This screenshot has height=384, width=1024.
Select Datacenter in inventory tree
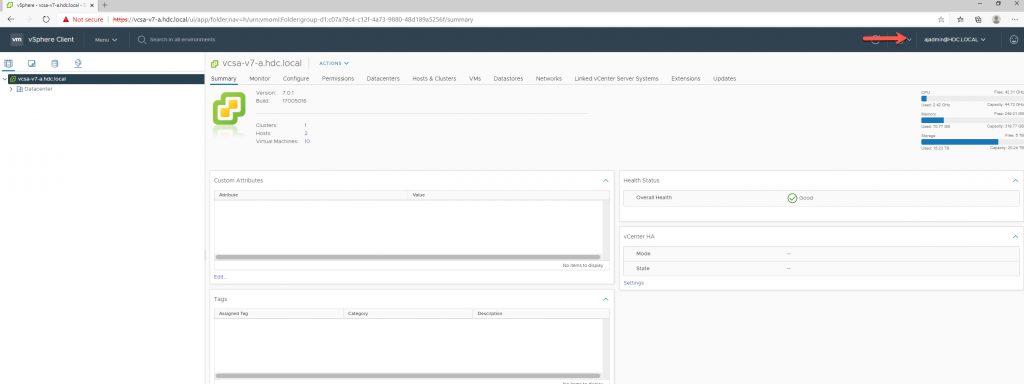point(38,89)
